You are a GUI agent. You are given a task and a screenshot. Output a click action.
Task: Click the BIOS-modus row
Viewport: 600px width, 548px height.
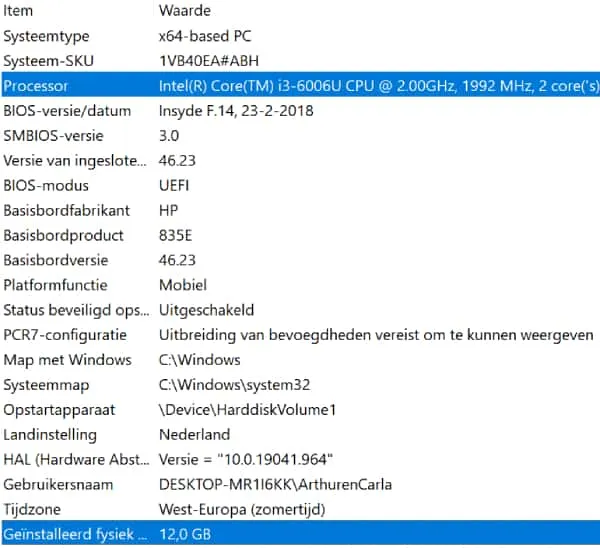[46, 186]
